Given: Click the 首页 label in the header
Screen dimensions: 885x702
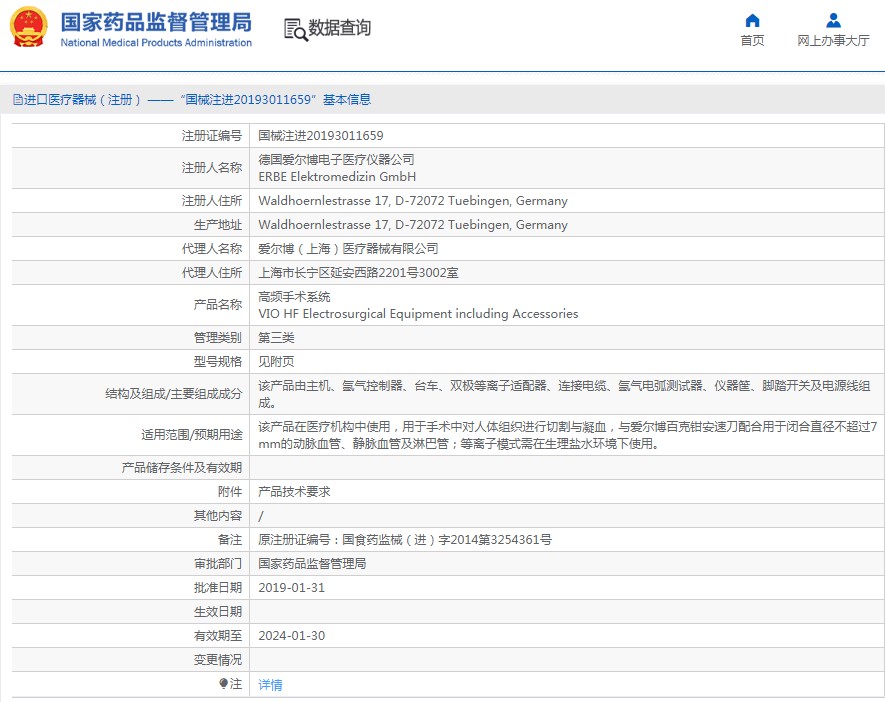Looking at the screenshot, I should click(752, 41).
